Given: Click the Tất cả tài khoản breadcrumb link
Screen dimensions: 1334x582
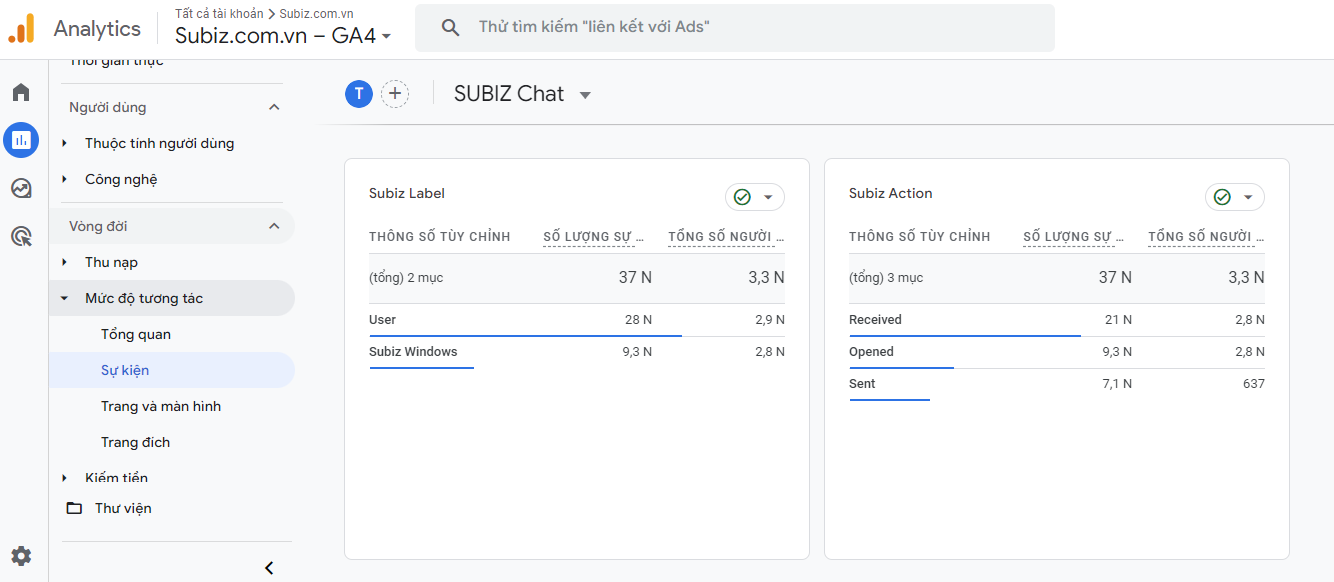Looking at the screenshot, I should click(219, 13).
